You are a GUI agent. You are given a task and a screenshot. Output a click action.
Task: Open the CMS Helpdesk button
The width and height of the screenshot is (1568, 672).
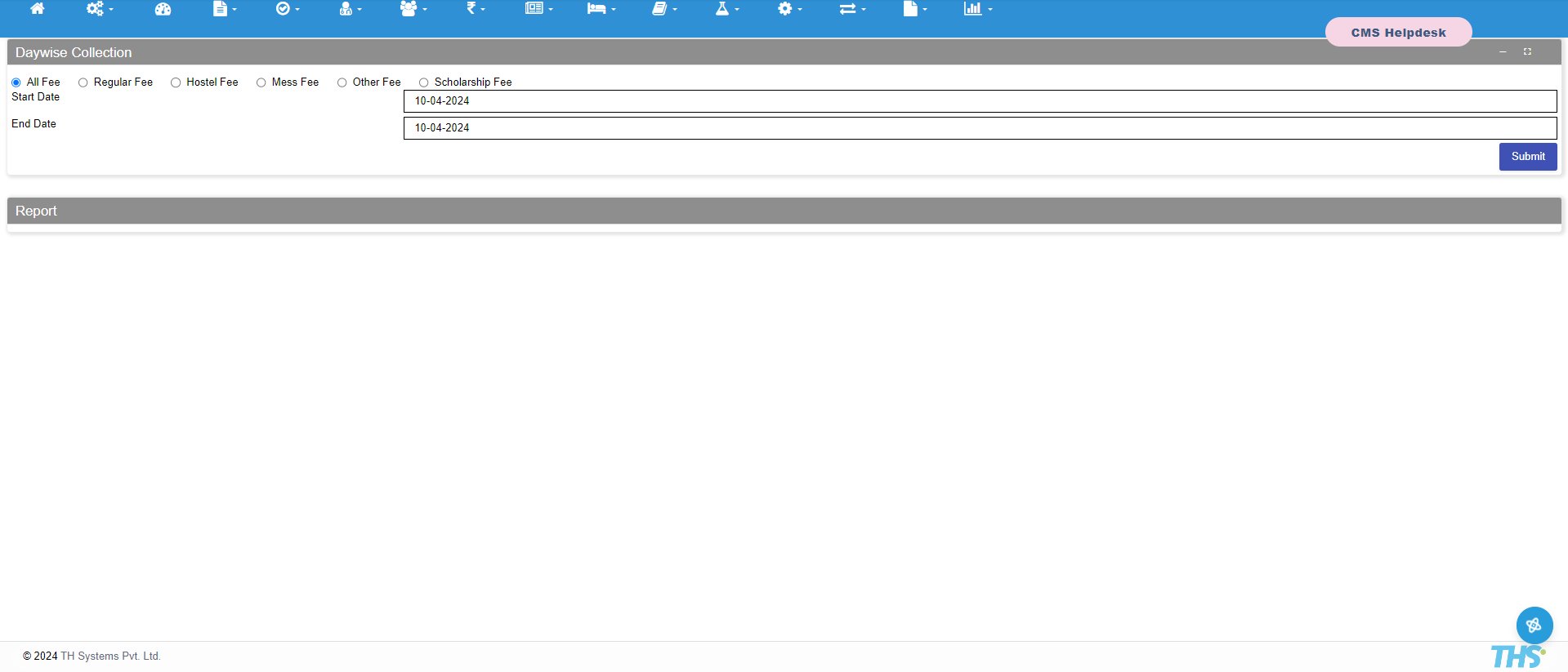coord(1398,33)
